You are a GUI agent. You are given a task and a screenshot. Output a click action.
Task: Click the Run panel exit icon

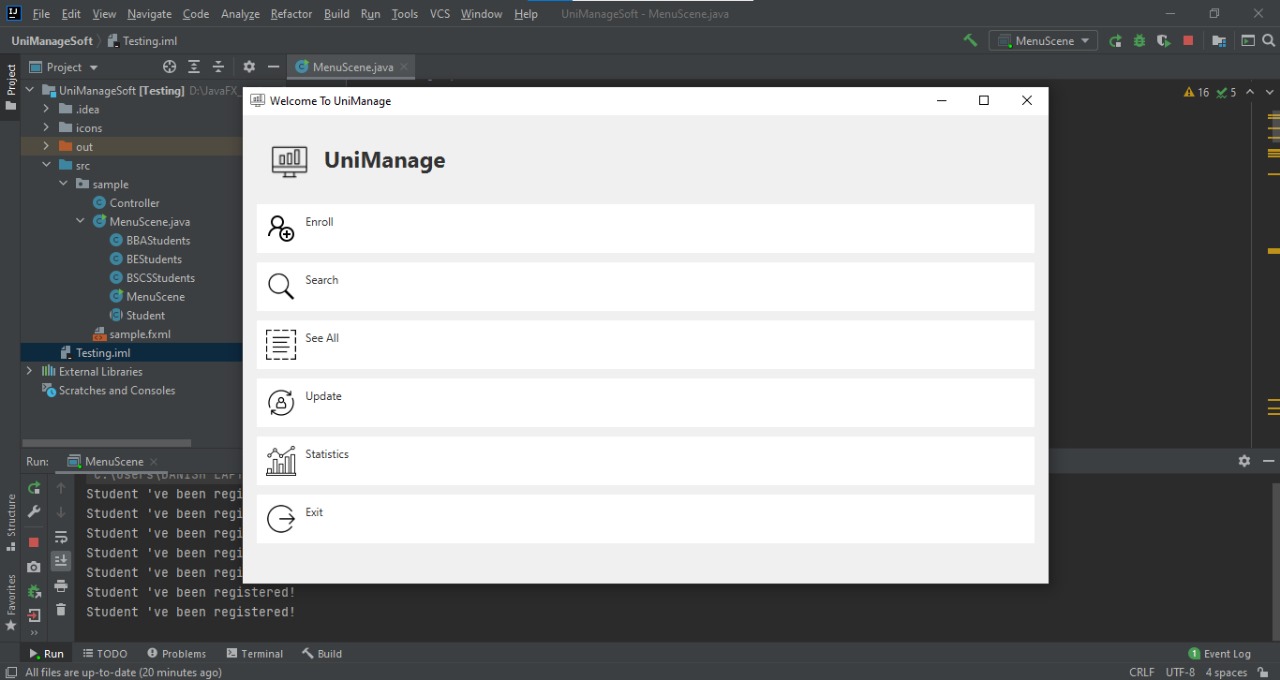click(x=34, y=616)
